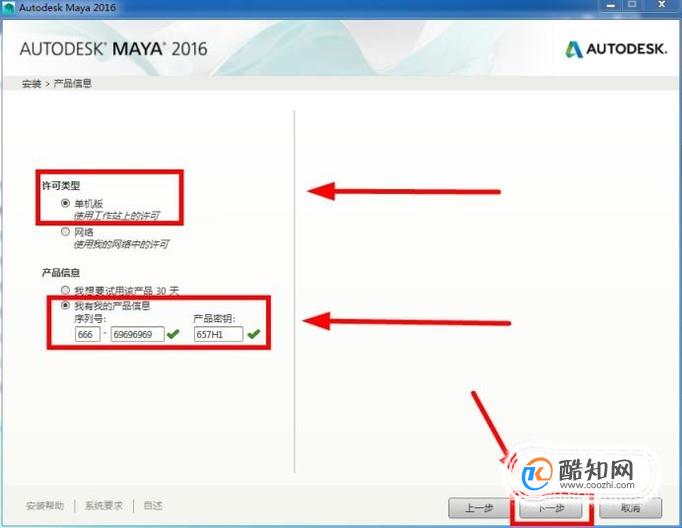Screen dimensions: 682x528
Task: Click the 序列号 serial number label
Action: pos(90,319)
